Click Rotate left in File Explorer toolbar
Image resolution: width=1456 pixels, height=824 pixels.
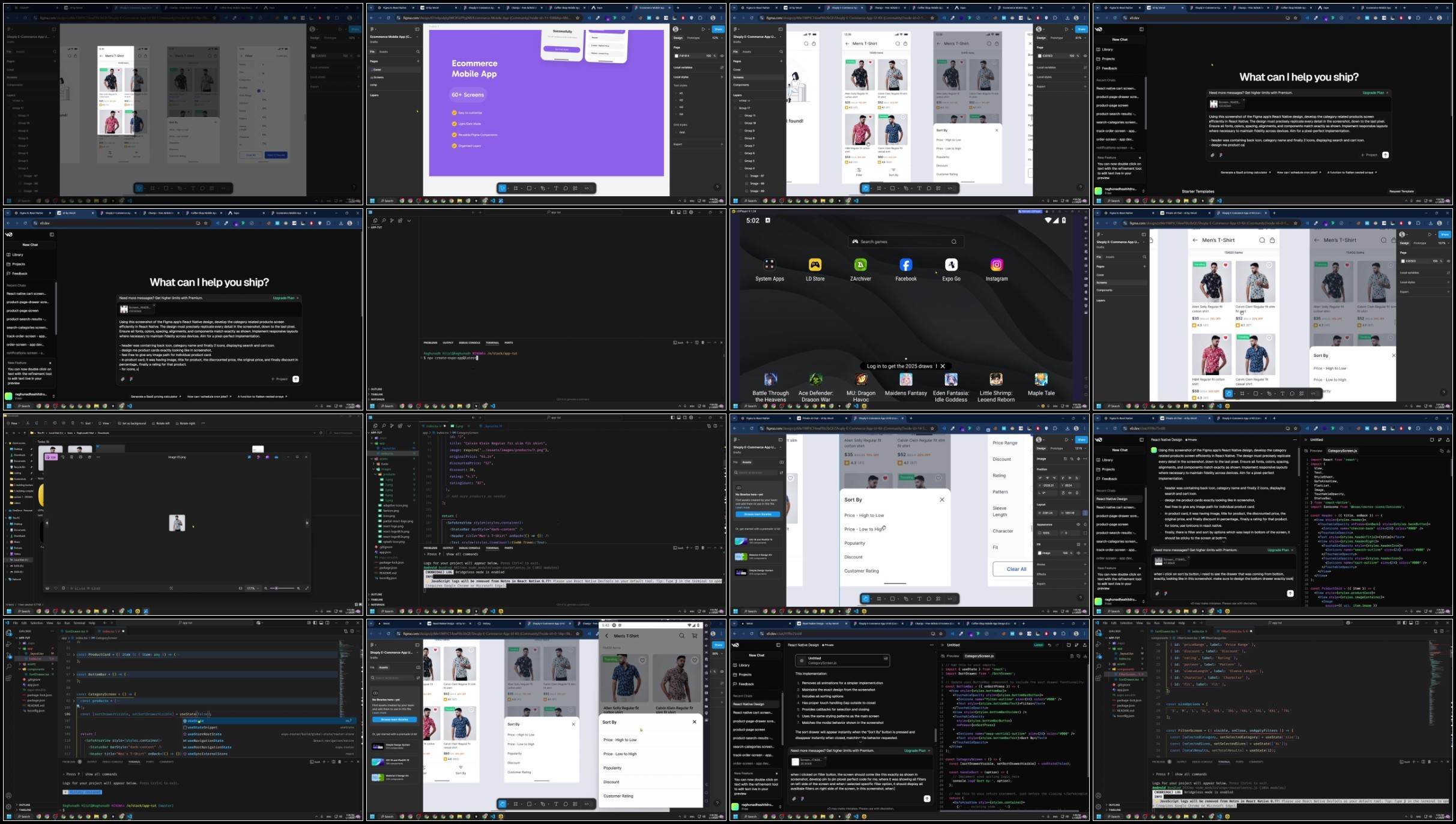click(161, 423)
